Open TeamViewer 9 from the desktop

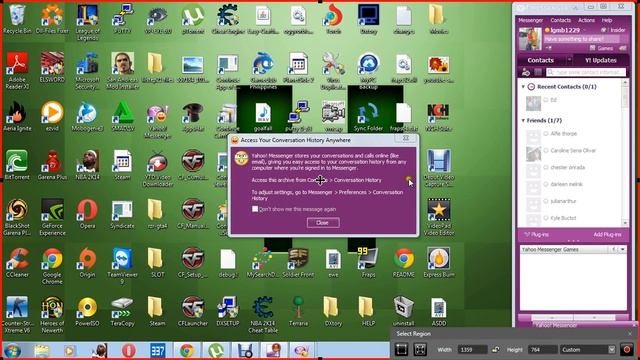tap(122, 266)
